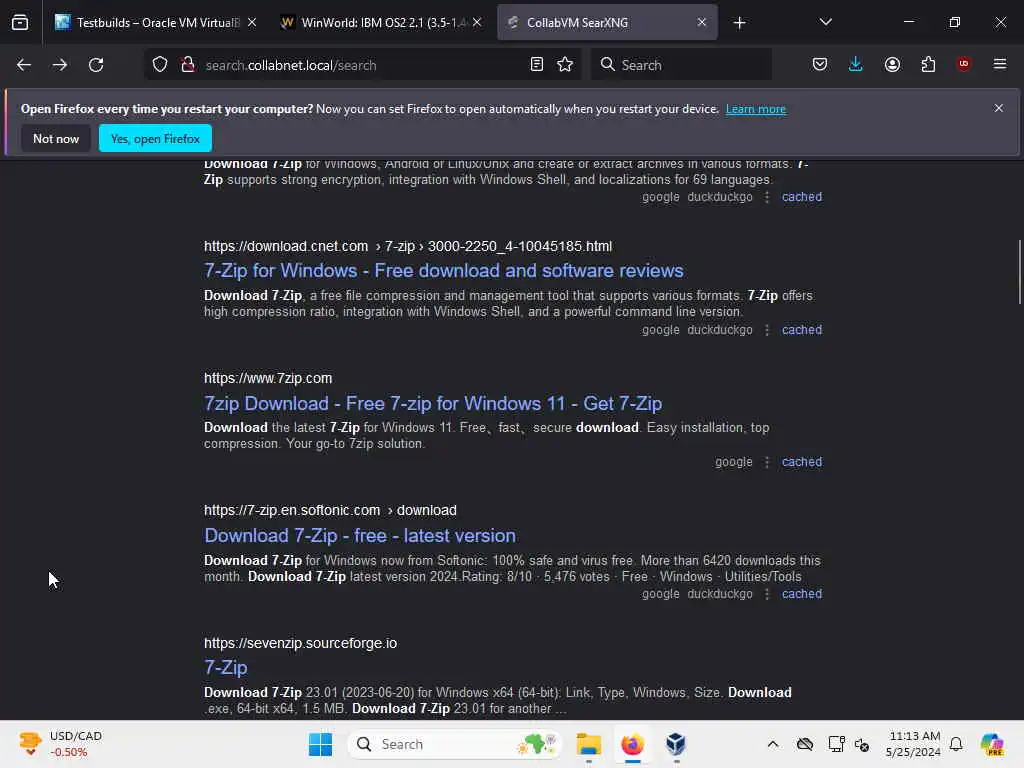Viewport: 1024px width, 768px height.
Task: Open the Firefox account icon
Action: pyautogui.click(x=892, y=64)
